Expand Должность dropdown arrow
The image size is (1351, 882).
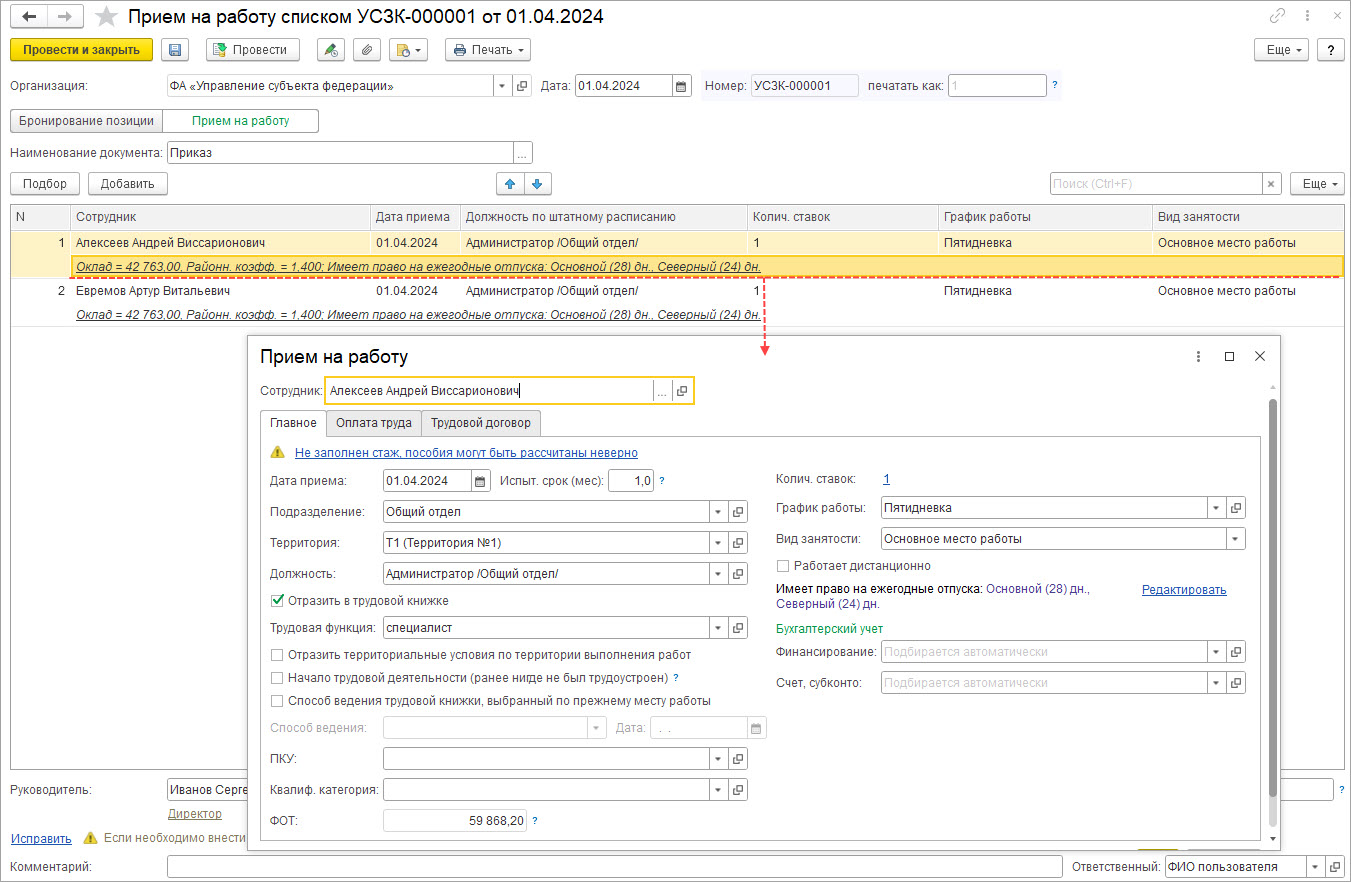point(718,574)
